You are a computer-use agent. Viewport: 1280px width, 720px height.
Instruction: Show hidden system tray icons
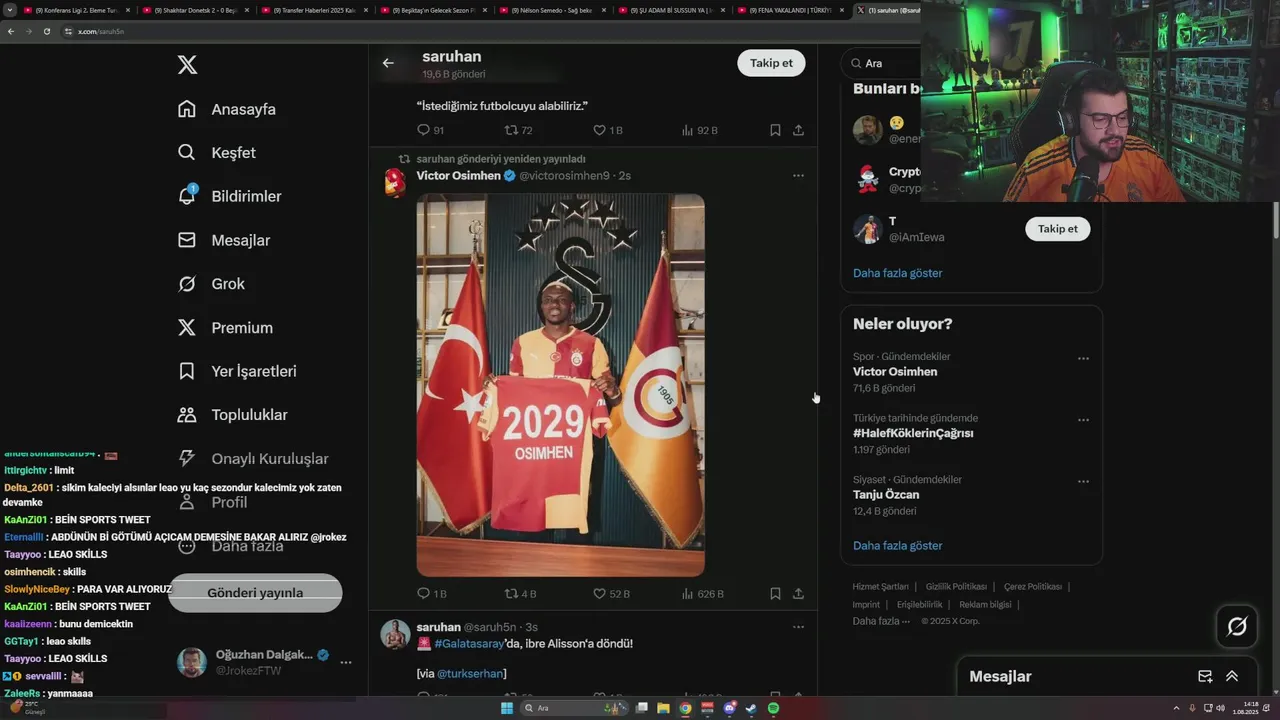[1175, 708]
